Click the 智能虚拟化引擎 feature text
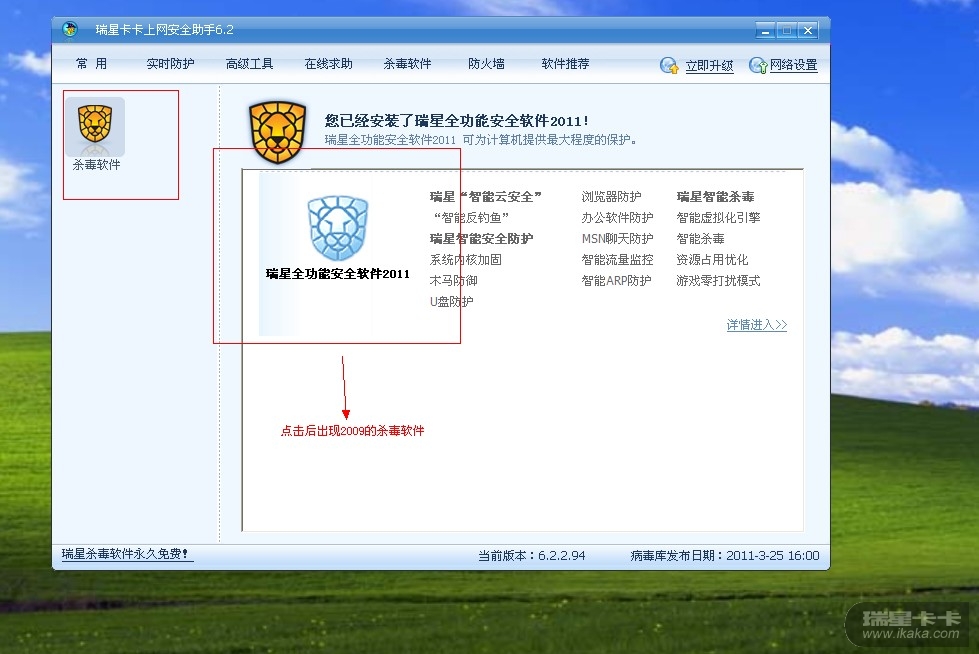 tap(719, 217)
